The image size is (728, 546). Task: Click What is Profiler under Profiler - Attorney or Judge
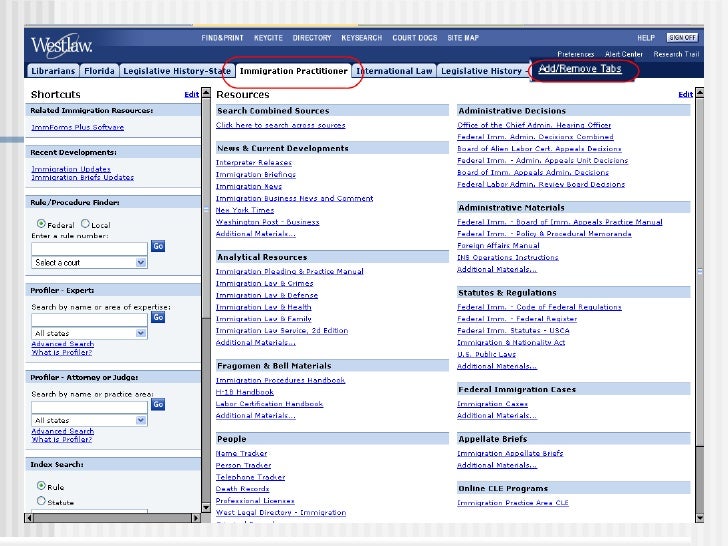(61, 439)
